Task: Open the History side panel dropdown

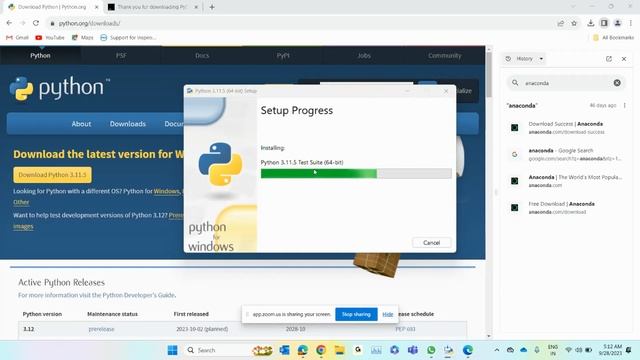Action: click(x=524, y=59)
